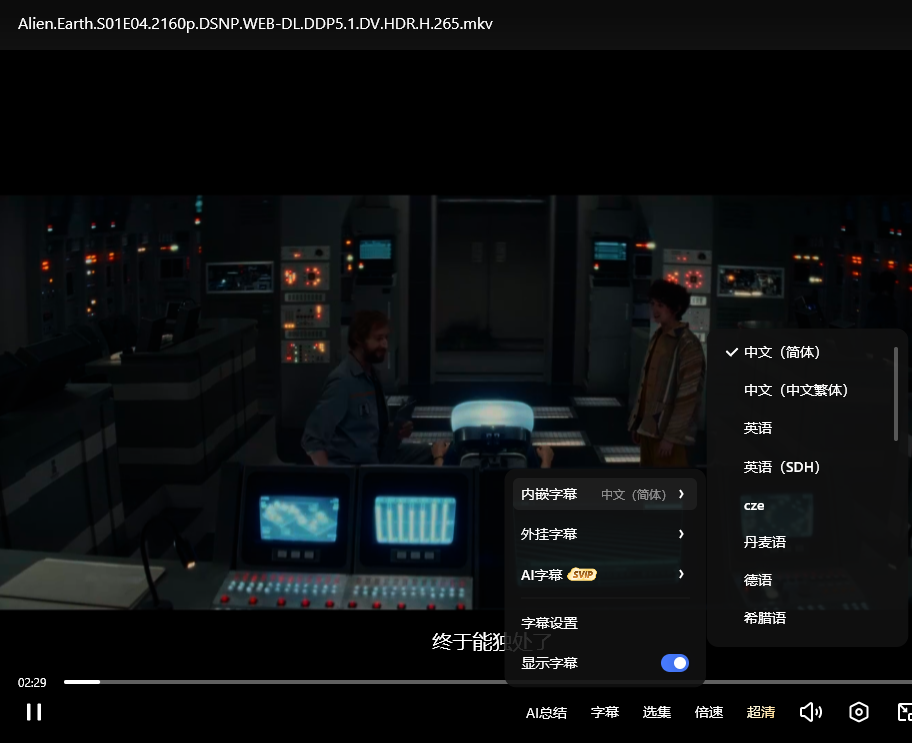This screenshot has height=743, width=912.
Task: Open the 内嵌字幕 embedded subtitles entry
Action: (x=604, y=495)
